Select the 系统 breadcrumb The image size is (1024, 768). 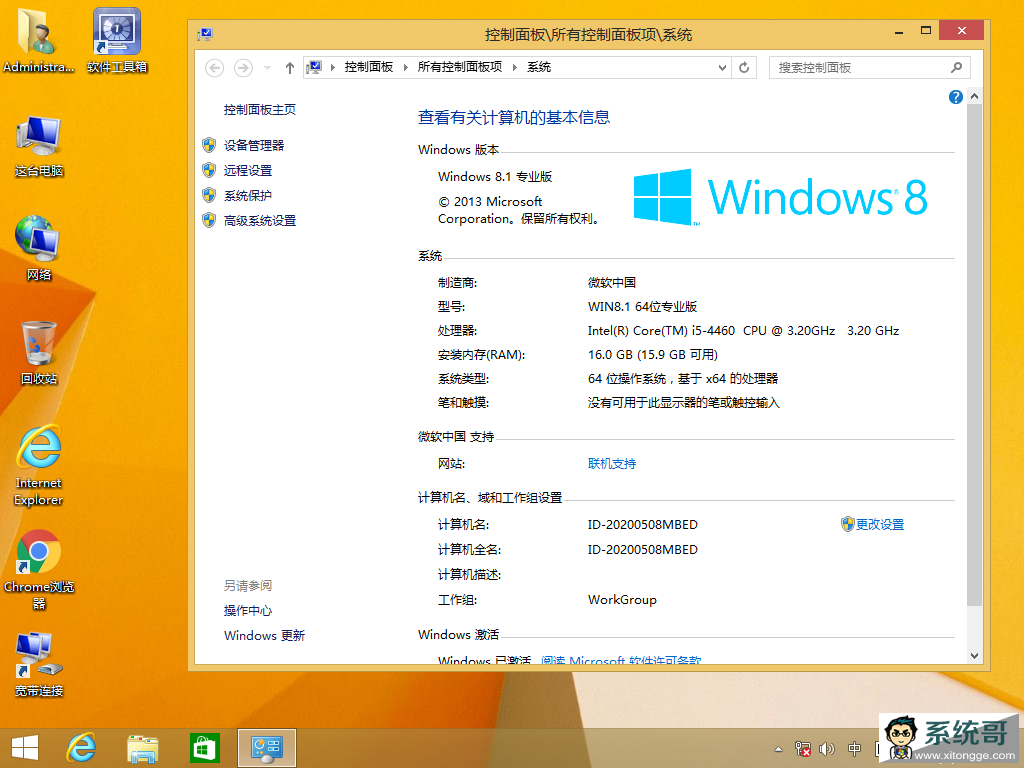[539, 67]
